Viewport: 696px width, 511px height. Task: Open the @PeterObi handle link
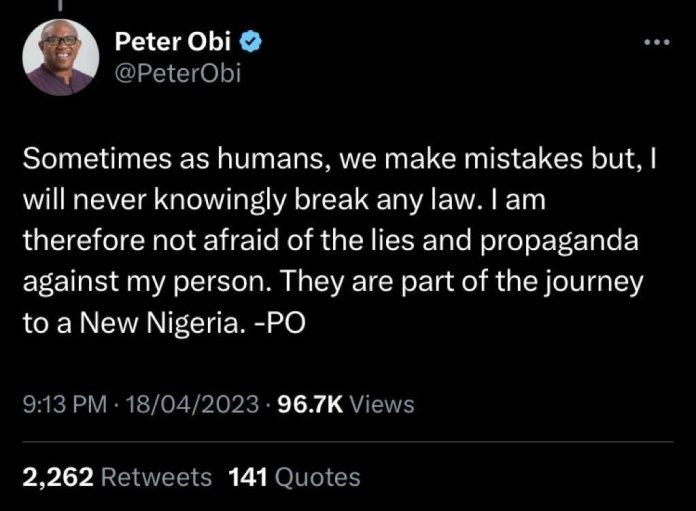178,72
